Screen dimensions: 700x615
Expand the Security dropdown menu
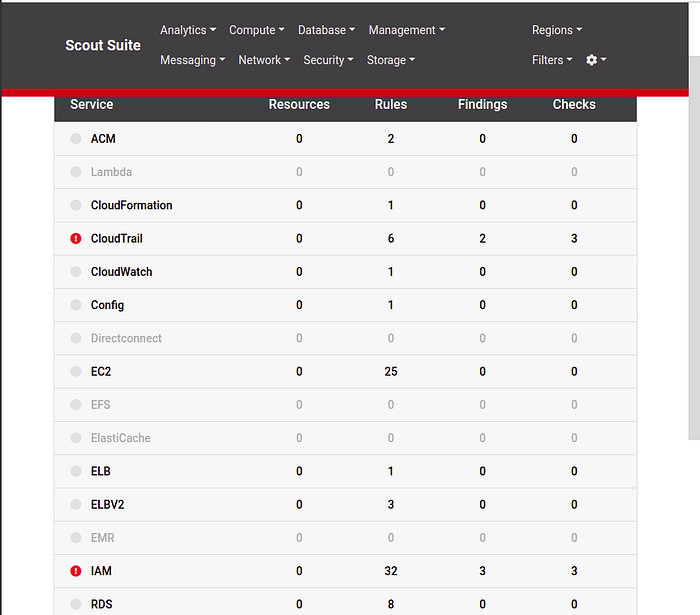pyautogui.click(x=328, y=60)
